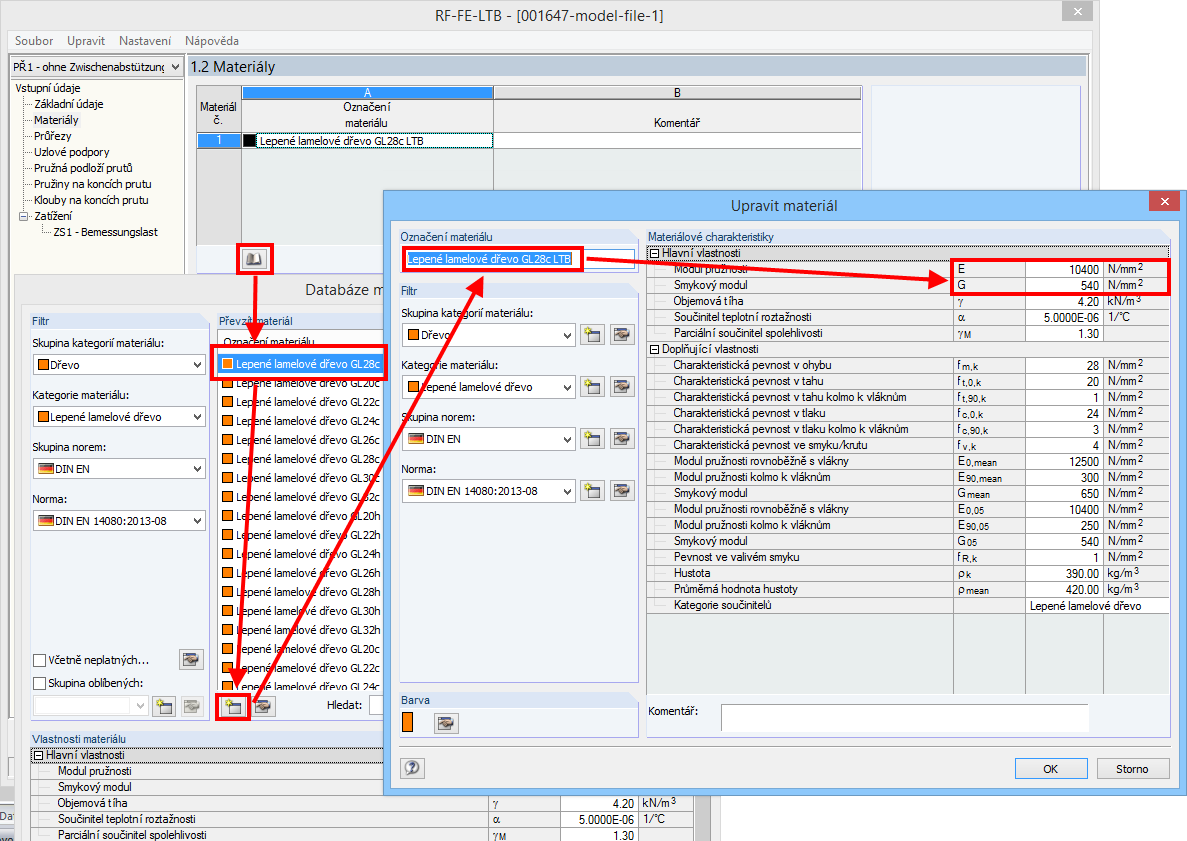
Task: Click the Komentář field in Upravit materiál
Action: pos(905,718)
